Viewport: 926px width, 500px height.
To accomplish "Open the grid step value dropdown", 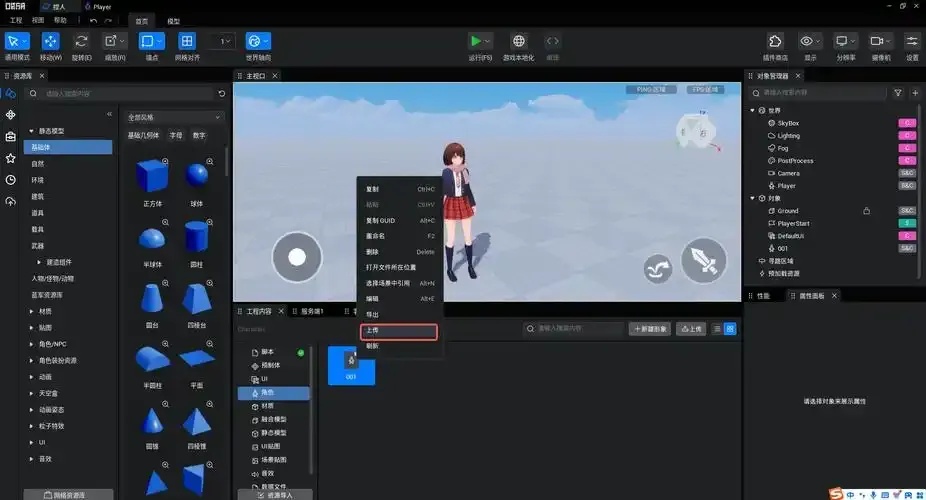I will pyautogui.click(x=224, y=41).
